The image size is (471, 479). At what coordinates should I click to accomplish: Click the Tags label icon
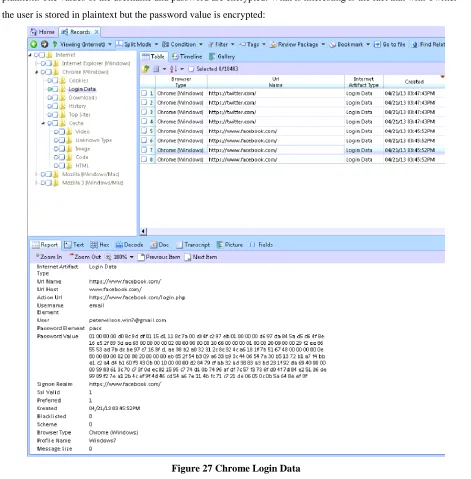(x=243, y=44)
